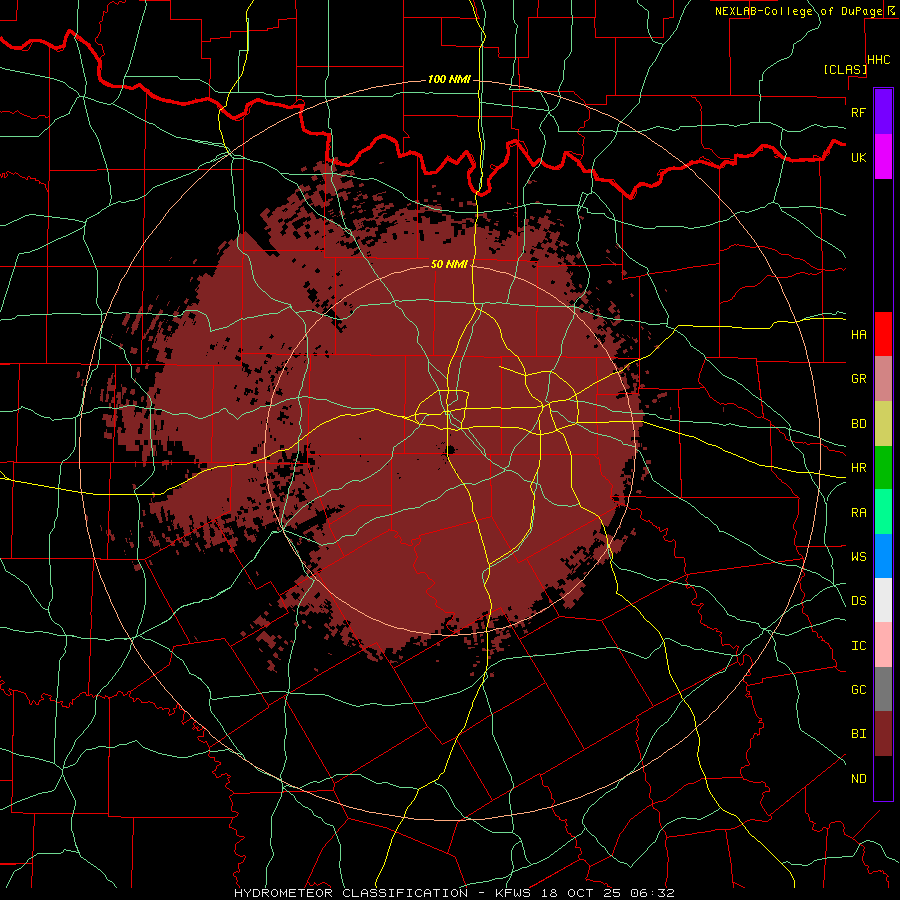Click the dark green HR legend swatch
Screen dimensions: 900x900
coord(883,468)
